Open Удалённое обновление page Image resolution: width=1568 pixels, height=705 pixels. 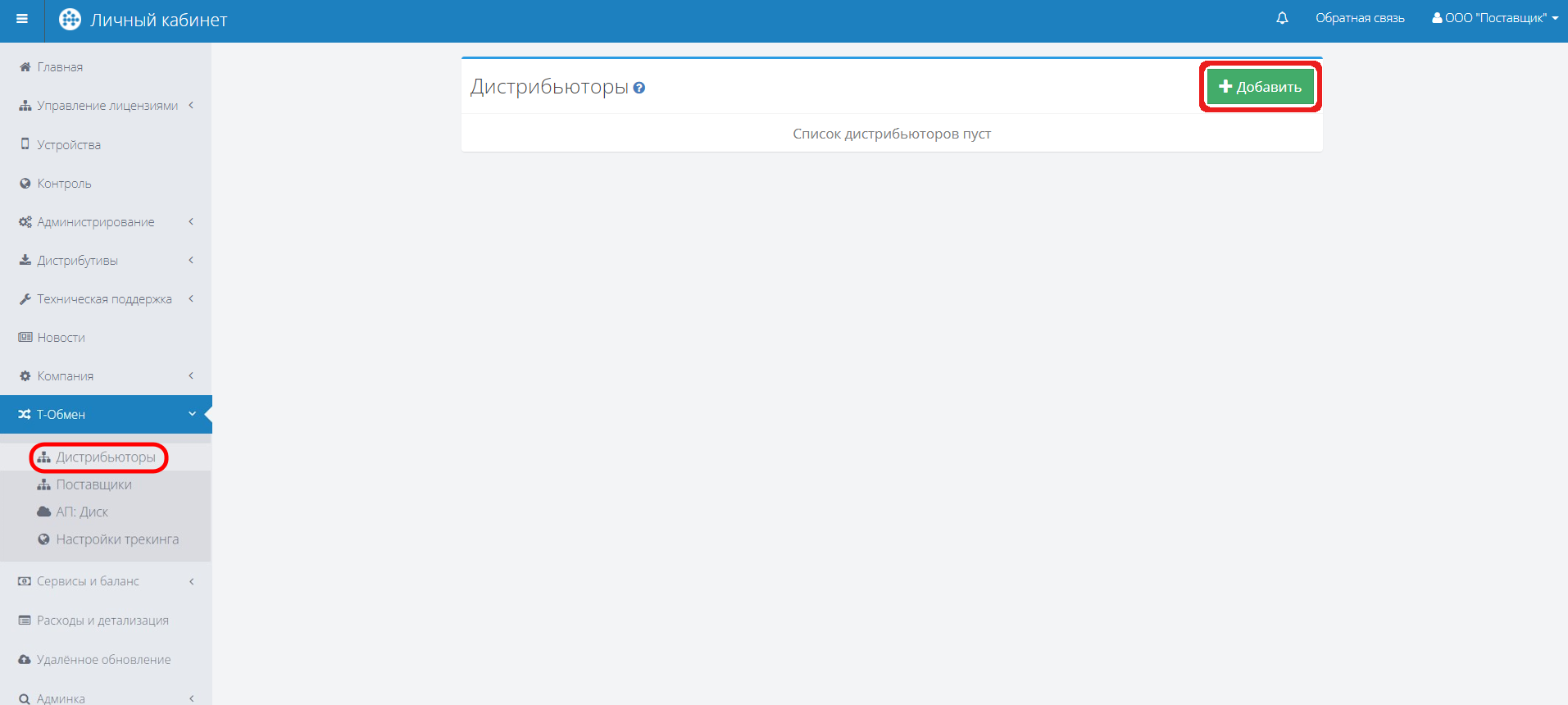click(103, 660)
